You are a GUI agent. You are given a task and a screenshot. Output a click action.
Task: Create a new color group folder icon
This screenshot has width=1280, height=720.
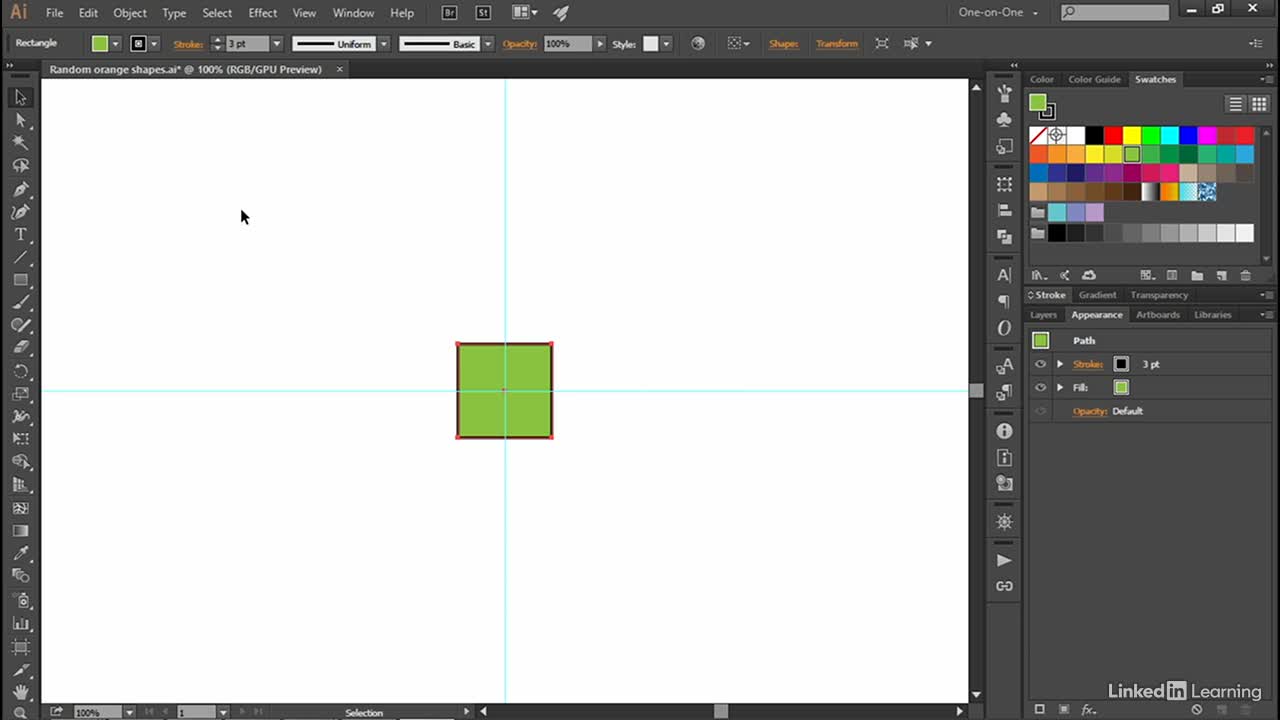pyautogui.click(x=1197, y=275)
